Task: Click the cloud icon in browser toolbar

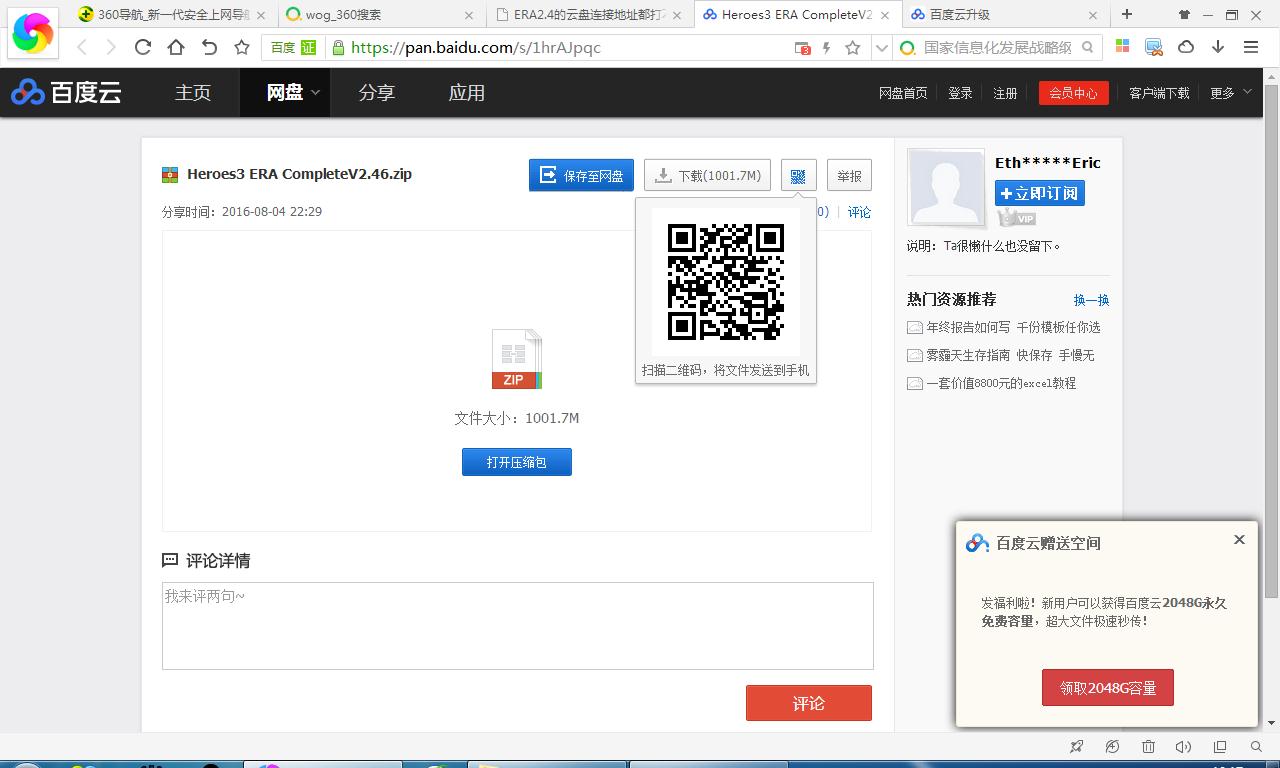Action: 1186,47
